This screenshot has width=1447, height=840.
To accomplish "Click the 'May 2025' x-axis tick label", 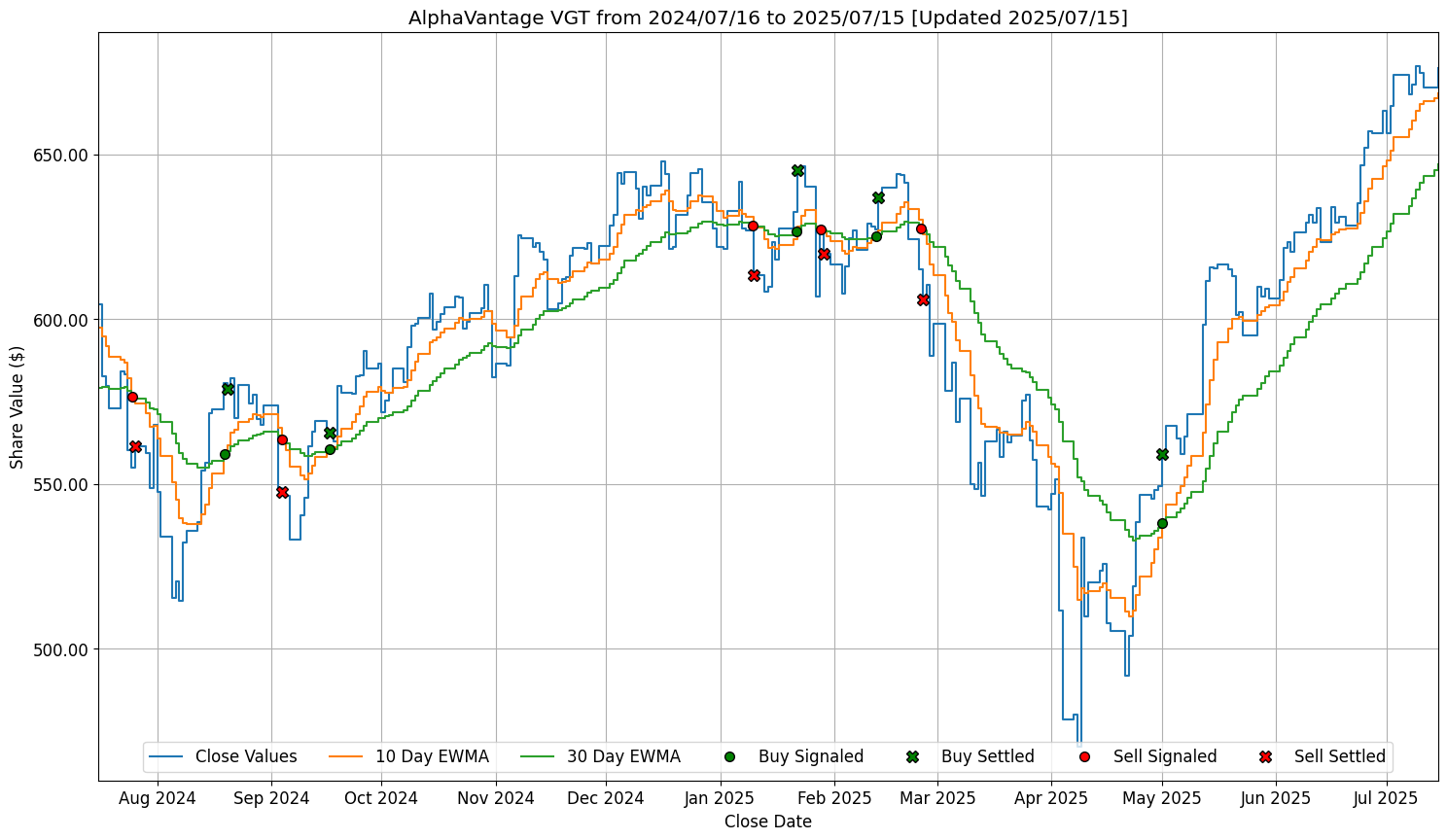I will 1162,798.
